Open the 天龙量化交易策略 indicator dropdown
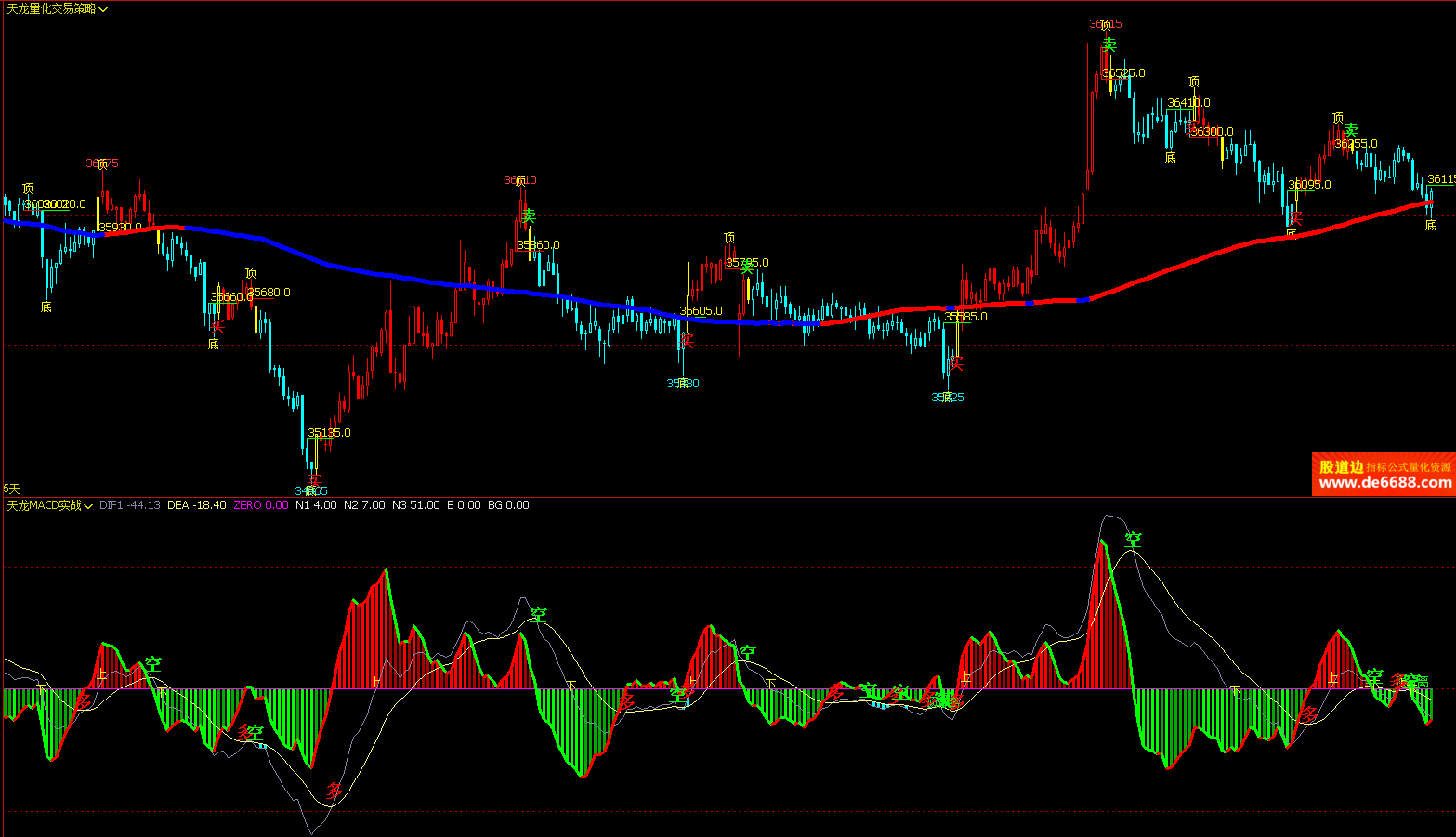Image resolution: width=1456 pixels, height=837 pixels. coord(103,9)
